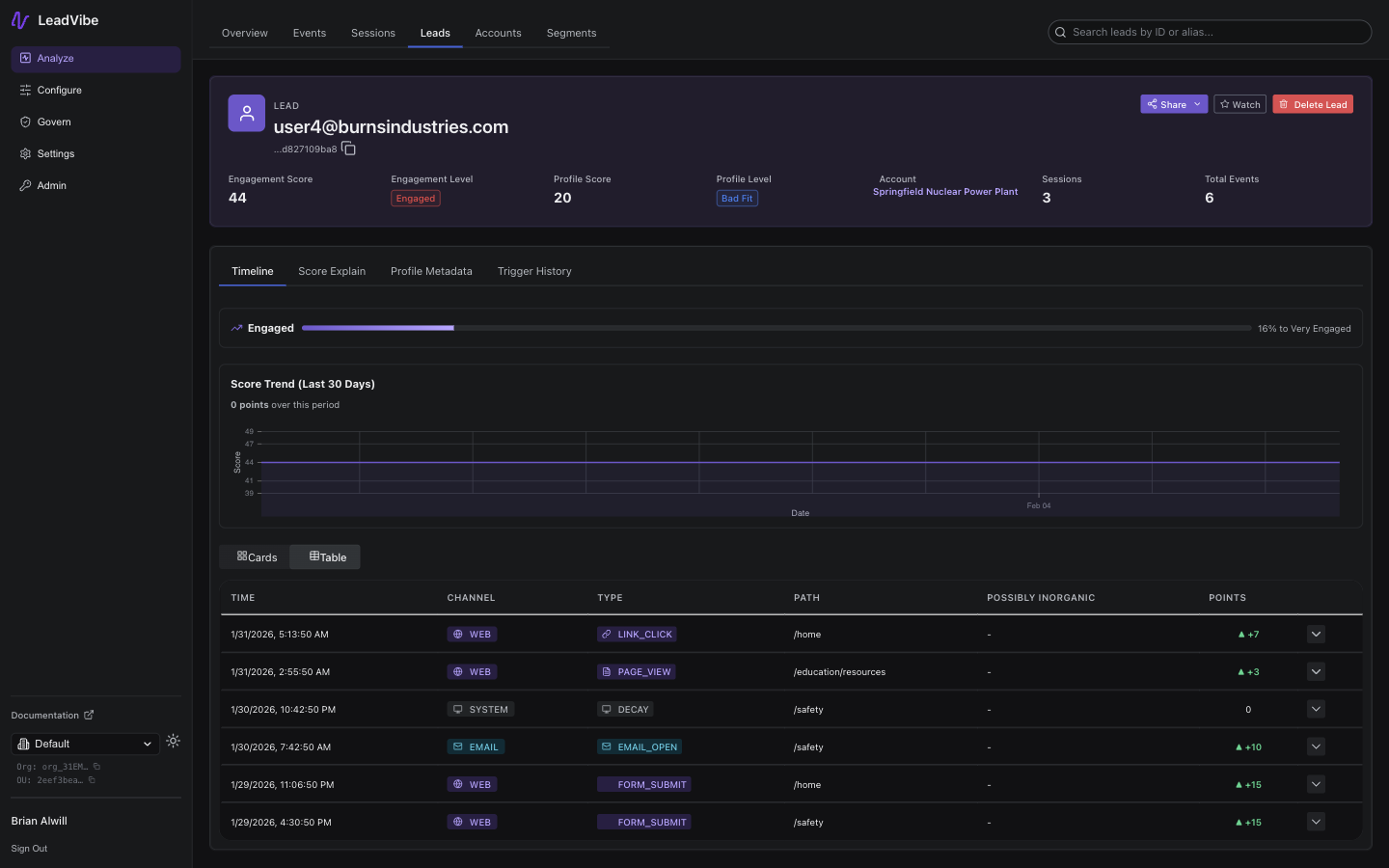
Task: Click the Govern shield icon
Action: [x=25, y=122]
